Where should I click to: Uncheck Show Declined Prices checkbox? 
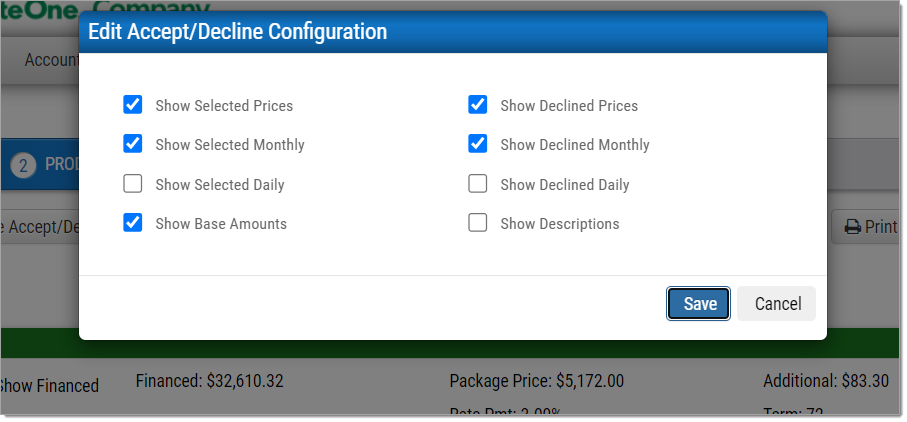[477, 105]
